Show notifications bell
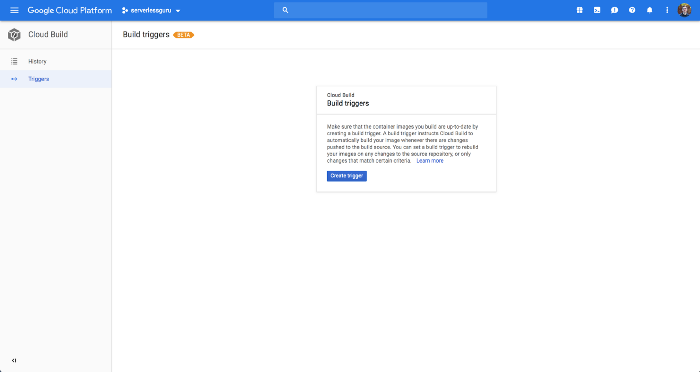The image size is (700, 372). (650, 10)
